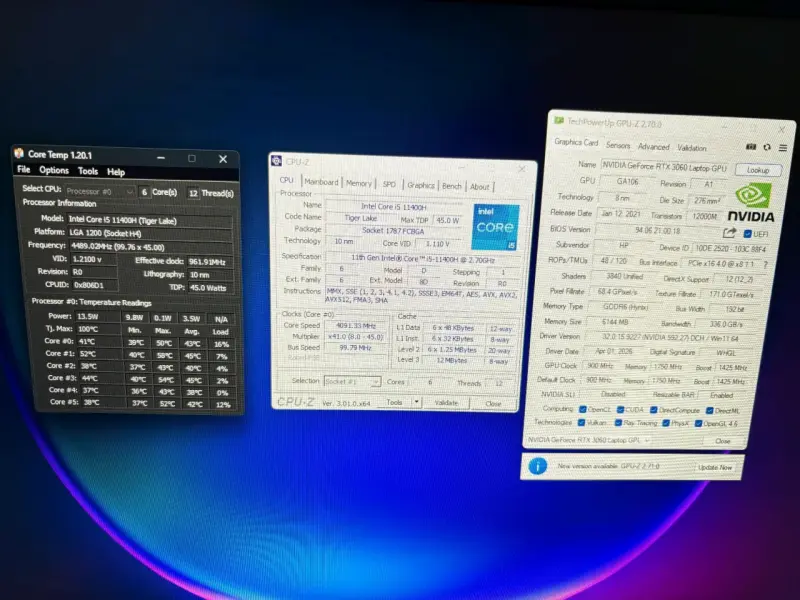Switch to the Advanced tab in GPU-Z
Image resolution: width=800 pixels, height=600 pixels.
[x=654, y=146]
